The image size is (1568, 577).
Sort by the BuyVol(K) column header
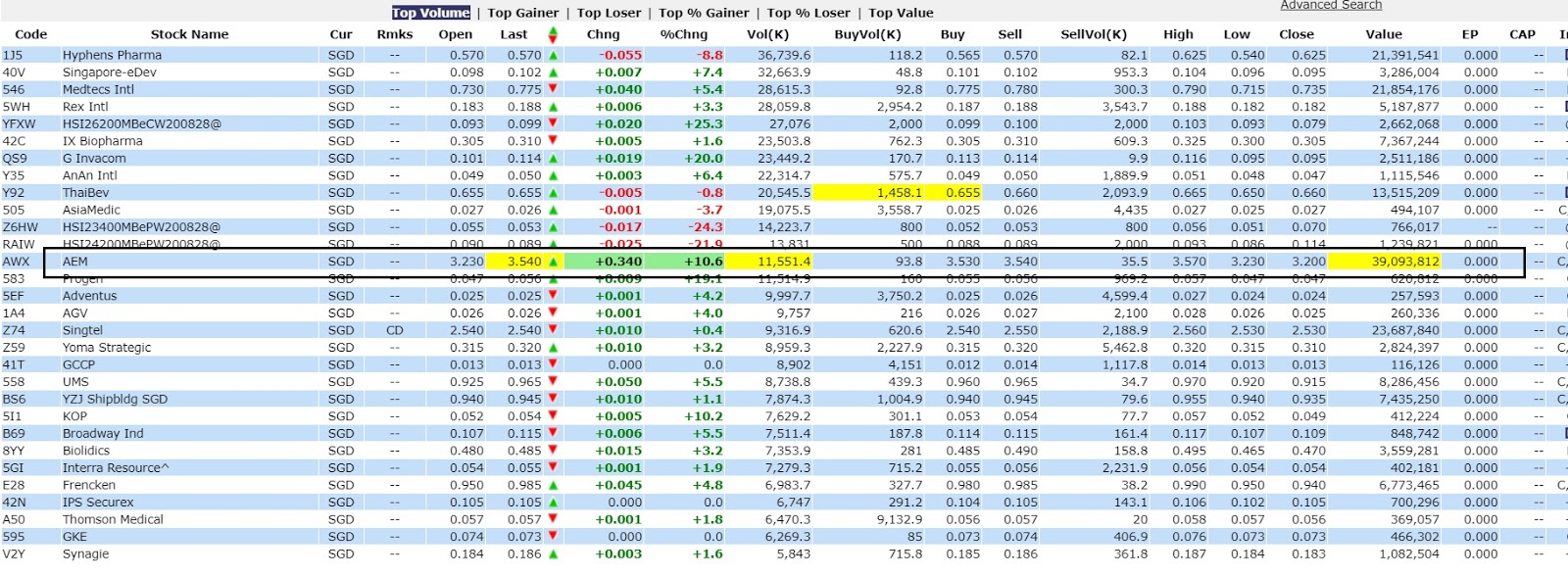(x=867, y=34)
